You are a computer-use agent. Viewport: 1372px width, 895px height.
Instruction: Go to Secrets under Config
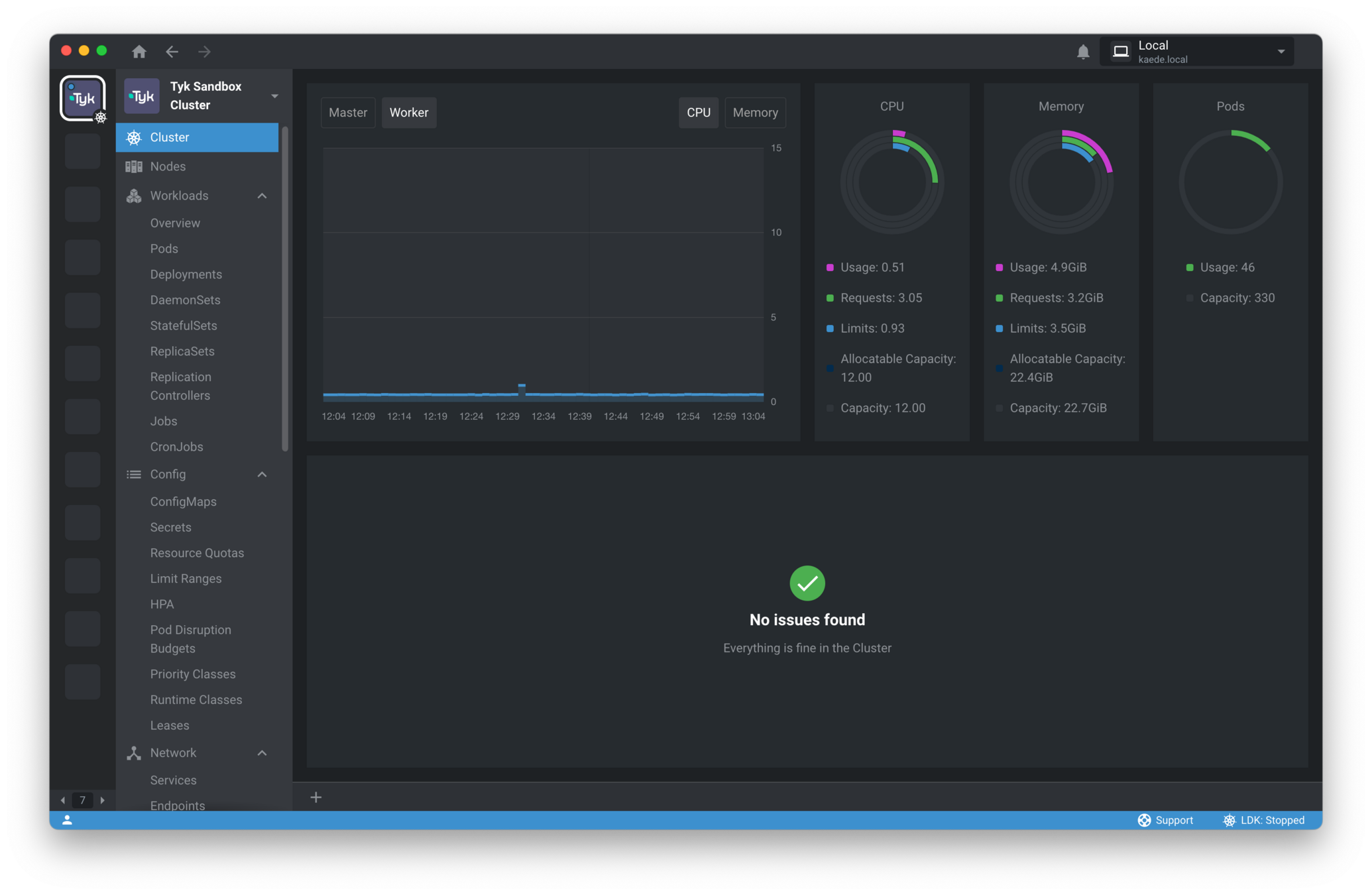pyautogui.click(x=170, y=527)
